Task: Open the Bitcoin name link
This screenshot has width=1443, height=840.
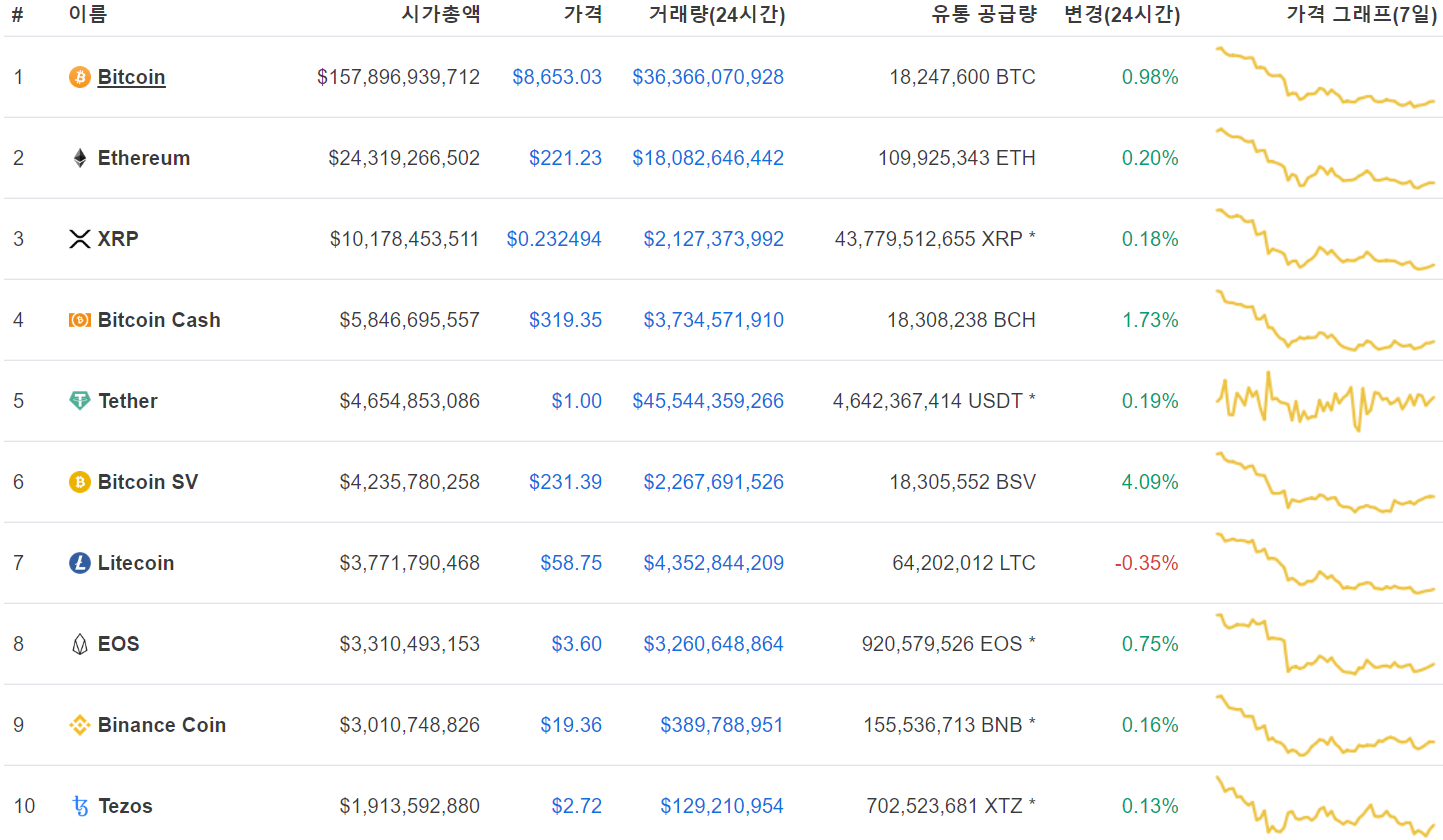Action: [131, 77]
